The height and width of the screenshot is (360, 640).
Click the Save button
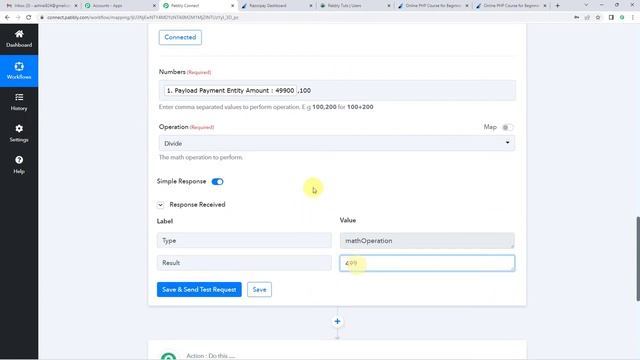(x=259, y=289)
